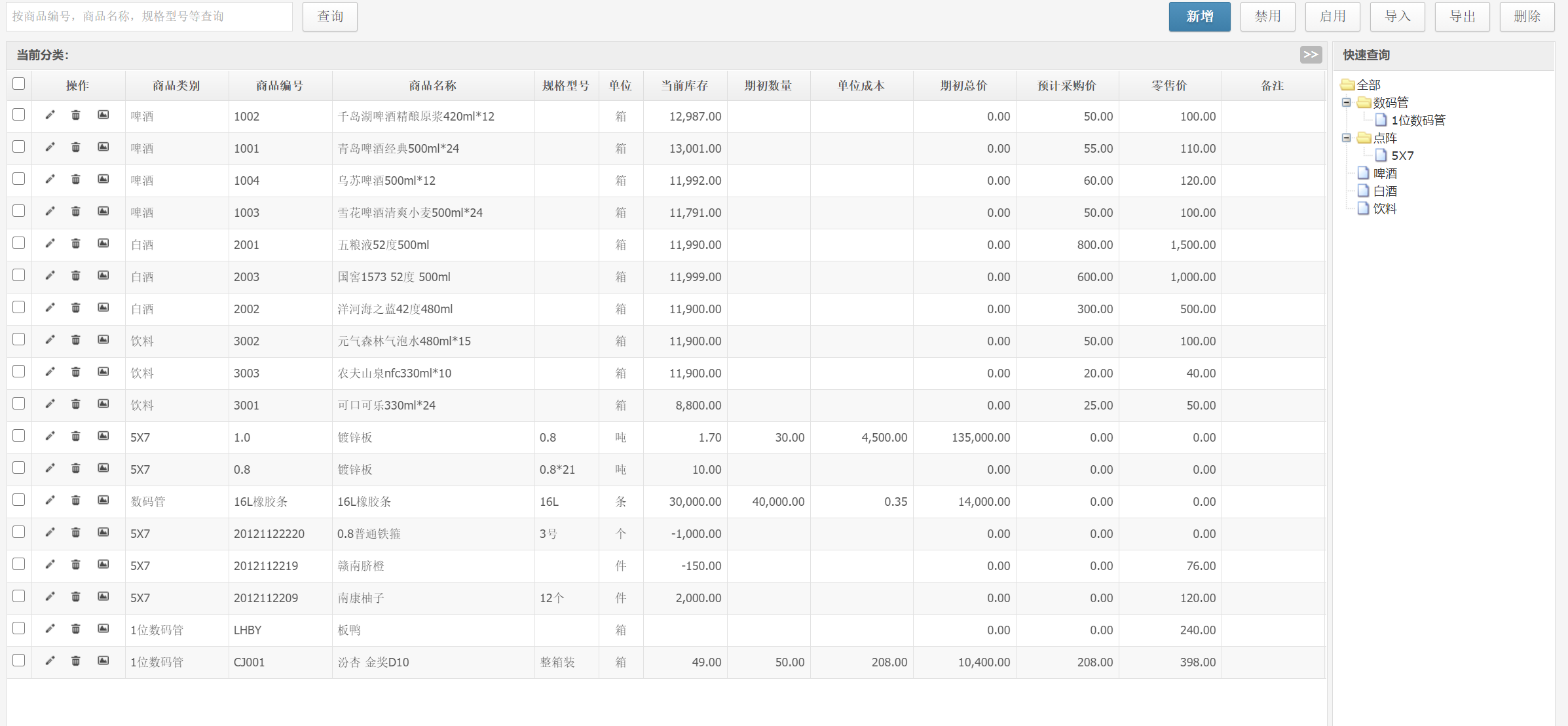Click the 禁用 button

tap(1267, 16)
